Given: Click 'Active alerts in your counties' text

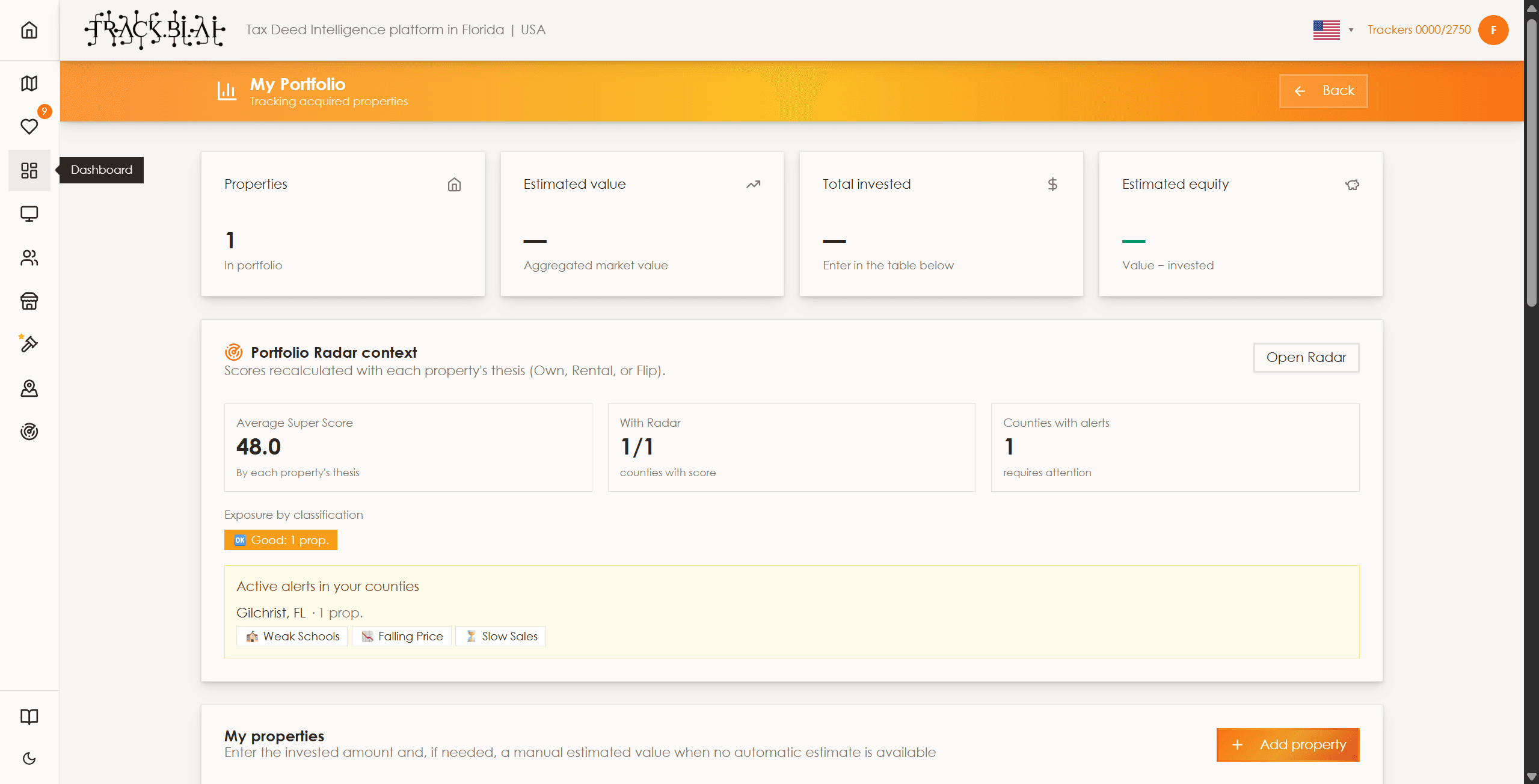Looking at the screenshot, I should [x=328, y=586].
